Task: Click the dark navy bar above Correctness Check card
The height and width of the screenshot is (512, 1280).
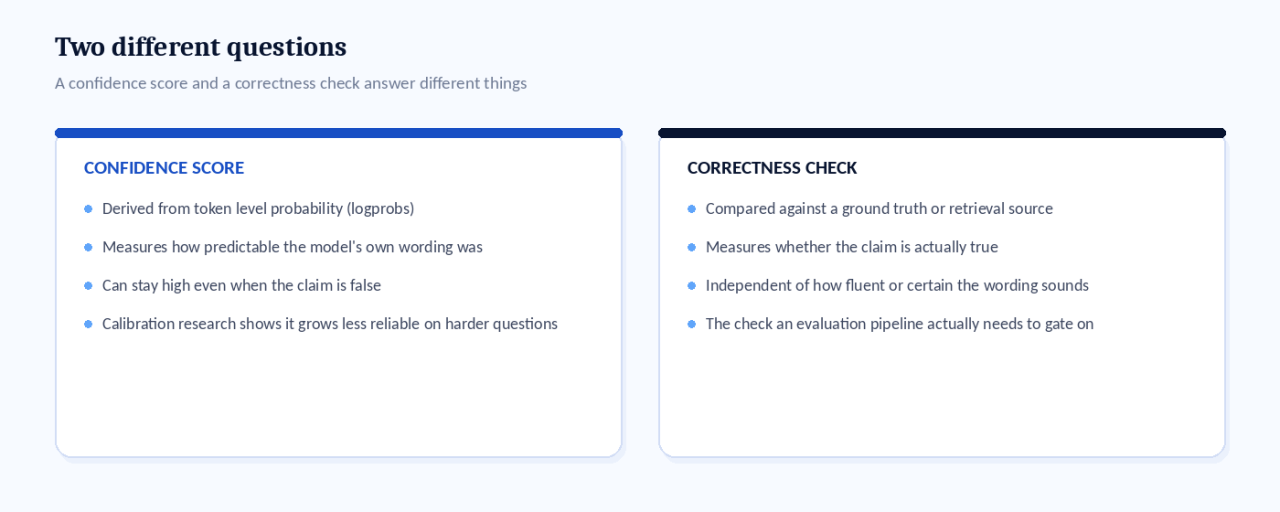Action: tap(942, 133)
